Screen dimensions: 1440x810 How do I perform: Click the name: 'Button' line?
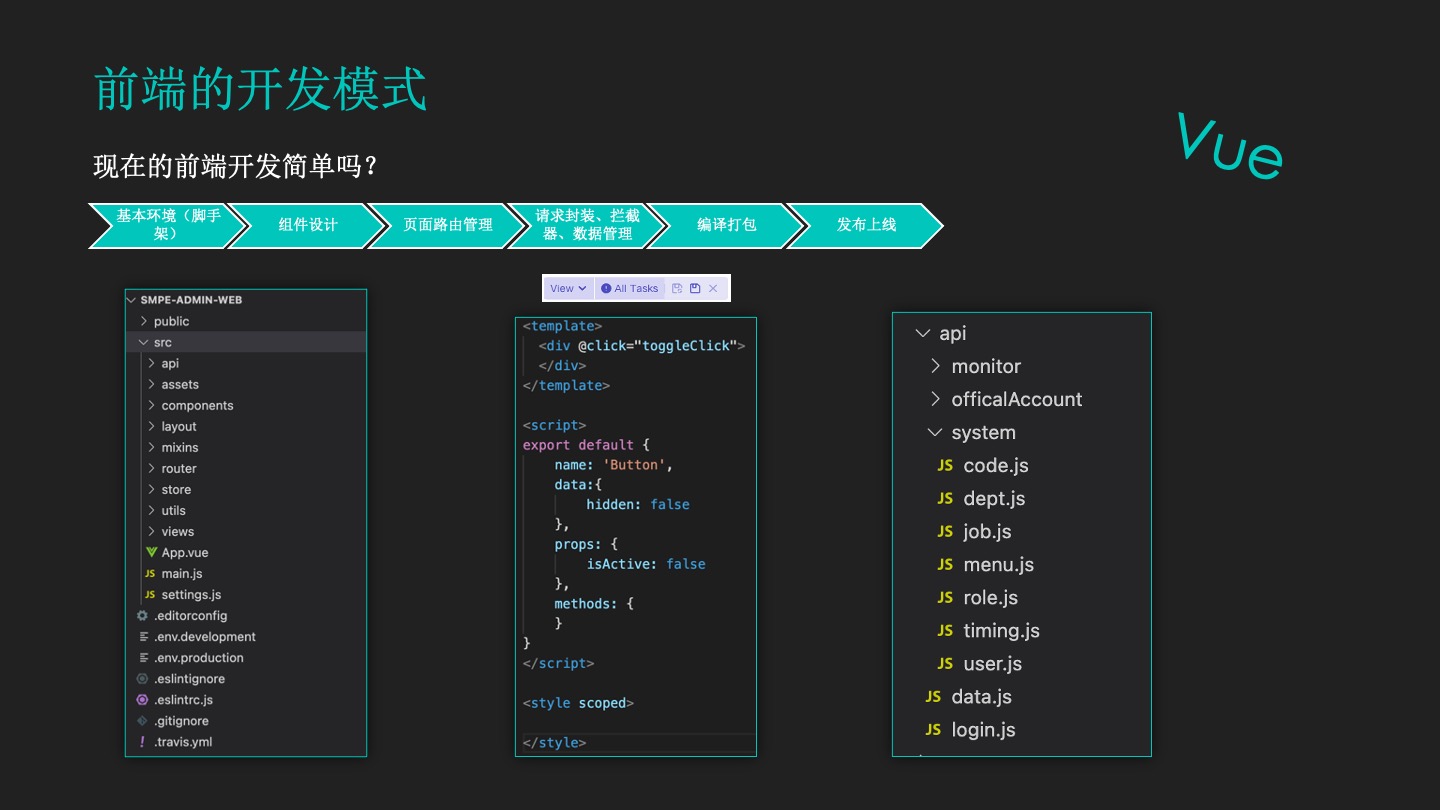[614, 465]
